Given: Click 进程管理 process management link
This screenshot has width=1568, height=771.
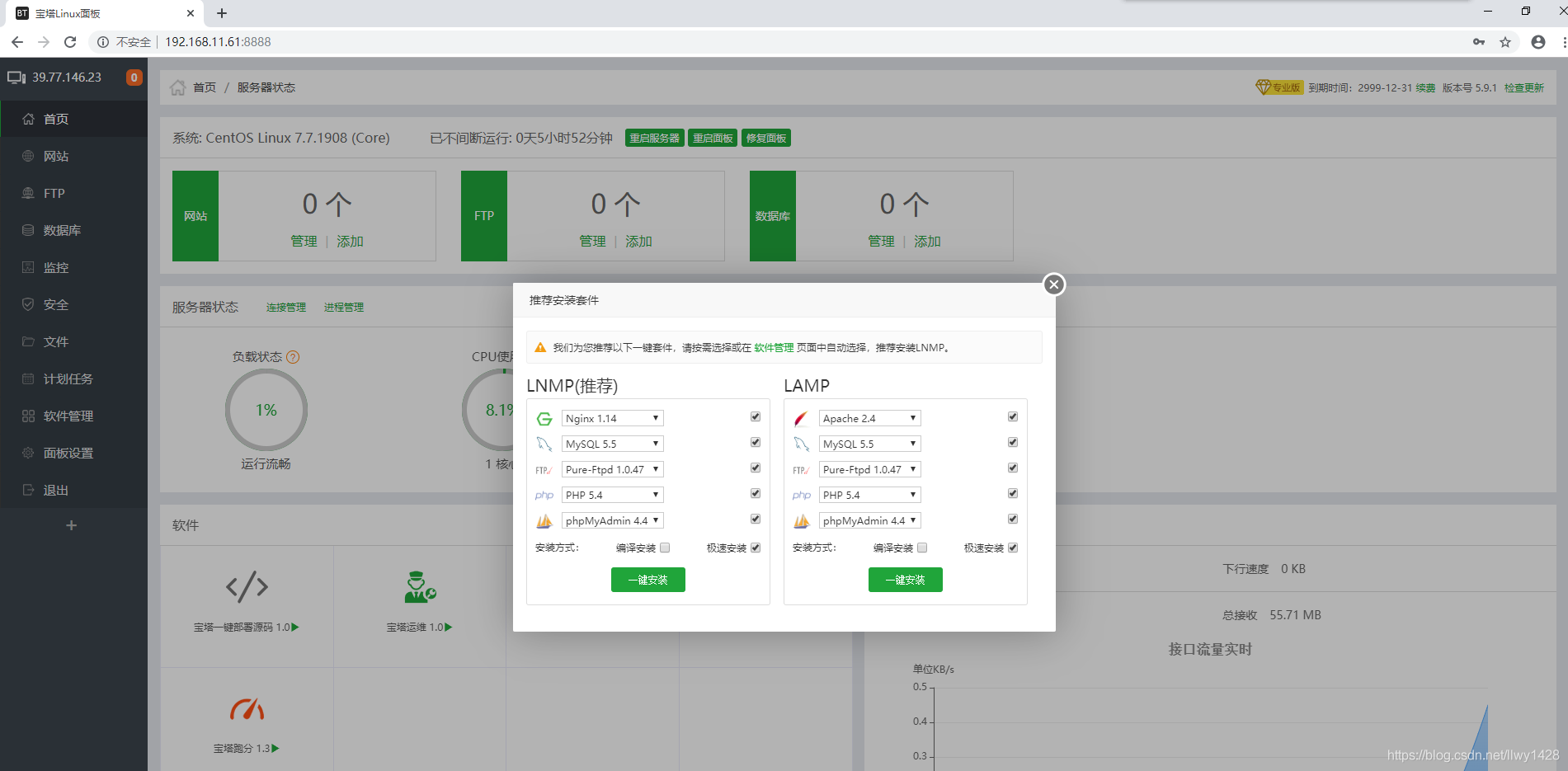Looking at the screenshot, I should pos(344,308).
